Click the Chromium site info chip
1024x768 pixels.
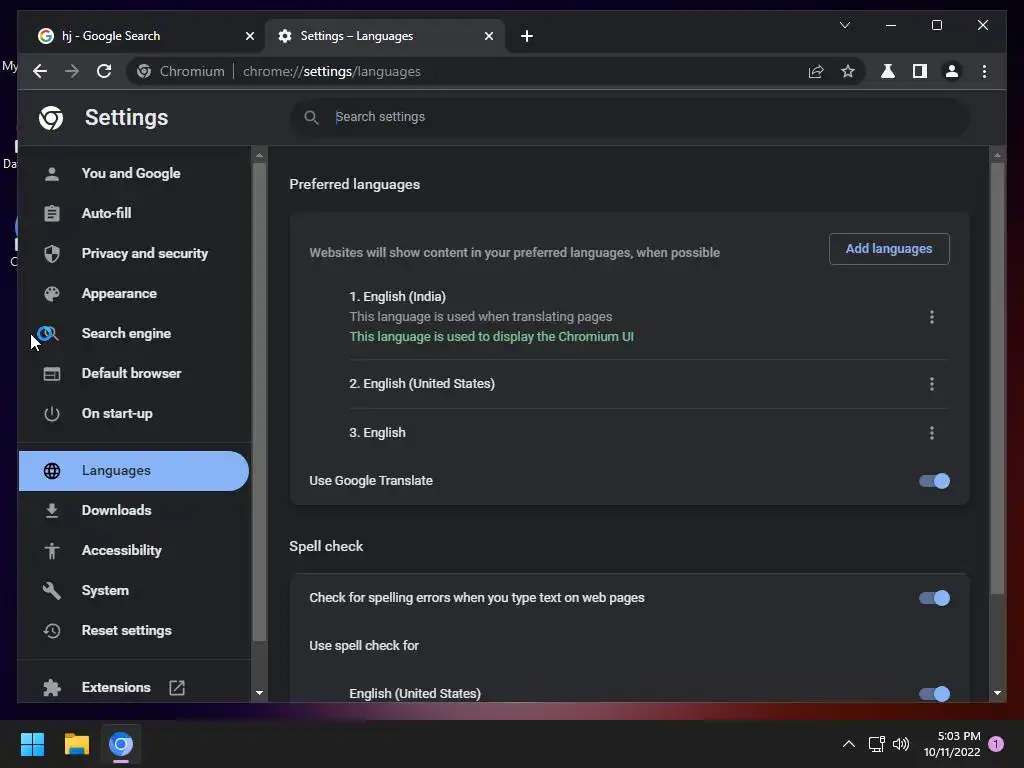181,71
